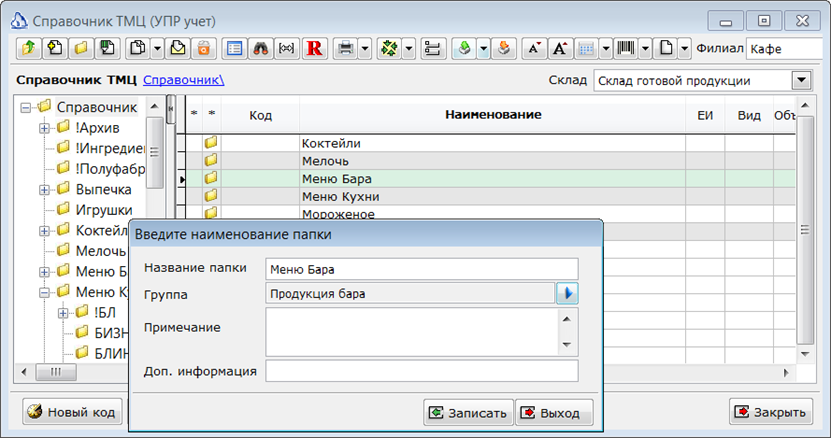
Task: Open dropdown next to import tray icon
Action: point(483,49)
